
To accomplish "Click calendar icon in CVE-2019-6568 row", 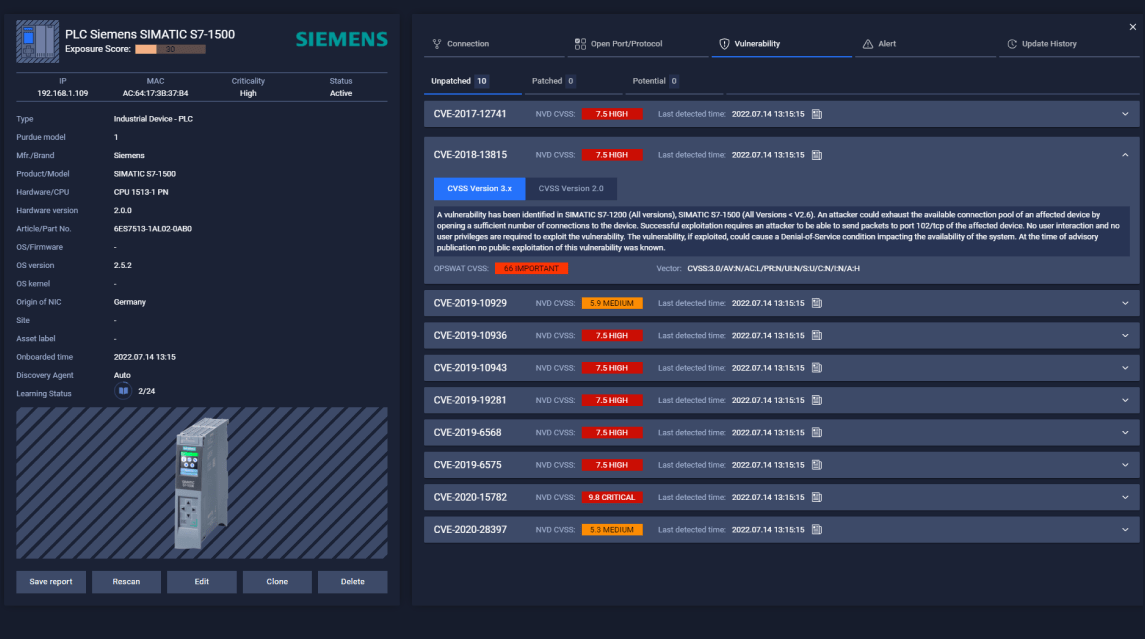I will point(816,433).
